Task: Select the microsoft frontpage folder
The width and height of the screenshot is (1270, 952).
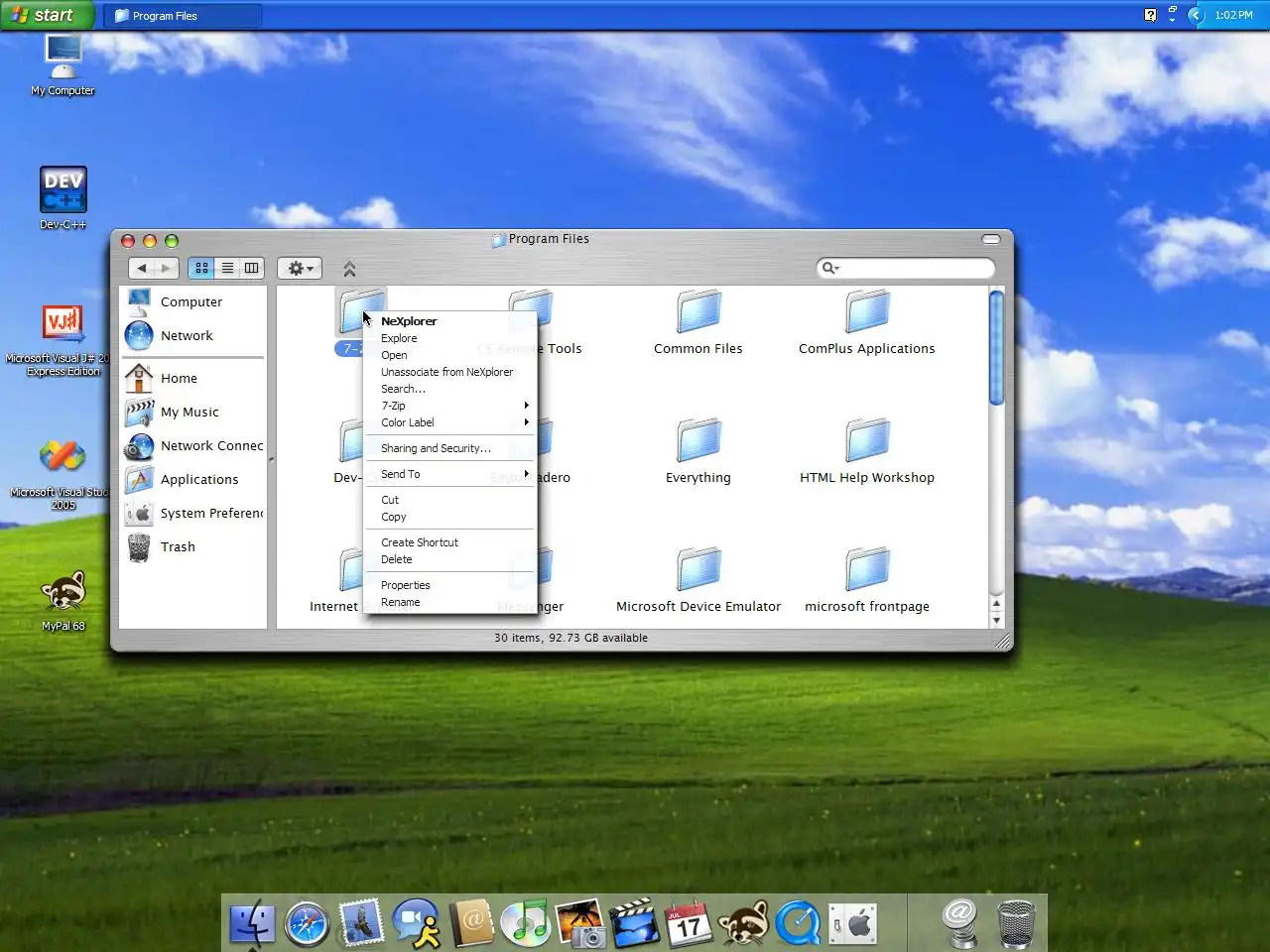Action: pos(867,581)
